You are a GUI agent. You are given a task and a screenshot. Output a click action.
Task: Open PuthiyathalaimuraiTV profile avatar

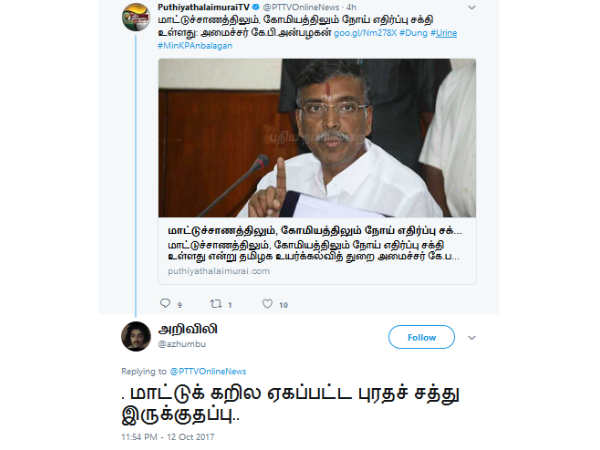pos(136,18)
